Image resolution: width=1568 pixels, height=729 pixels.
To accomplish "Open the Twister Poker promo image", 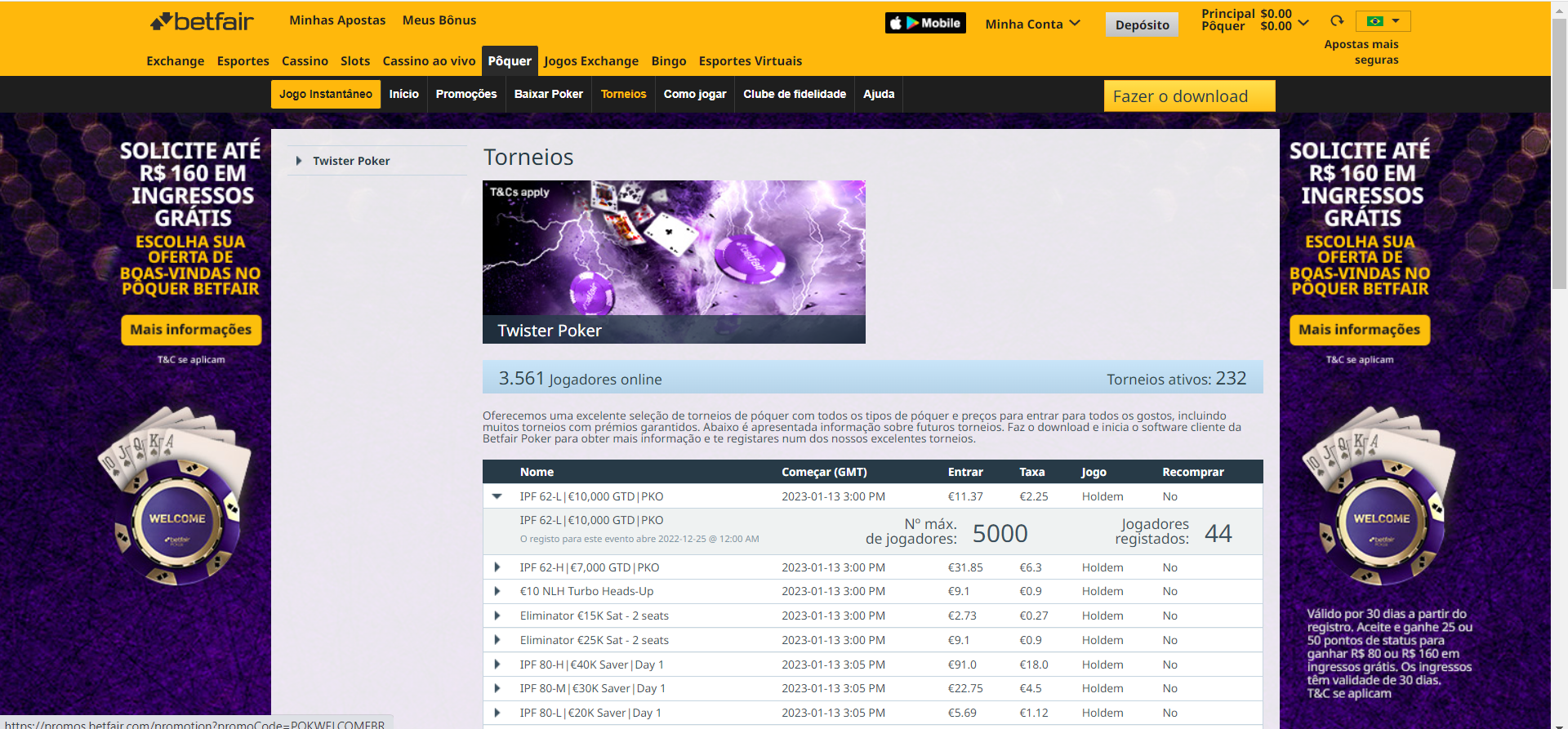I will pyautogui.click(x=674, y=261).
